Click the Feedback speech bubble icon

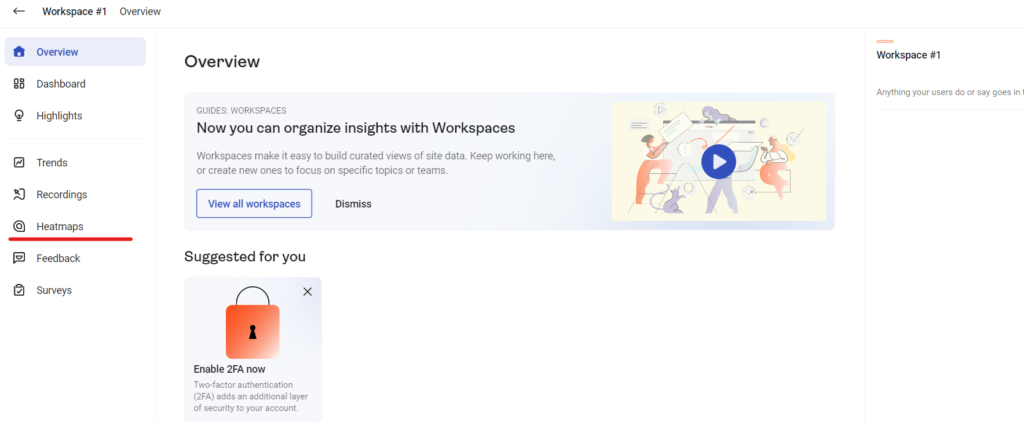(x=19, y=258)
